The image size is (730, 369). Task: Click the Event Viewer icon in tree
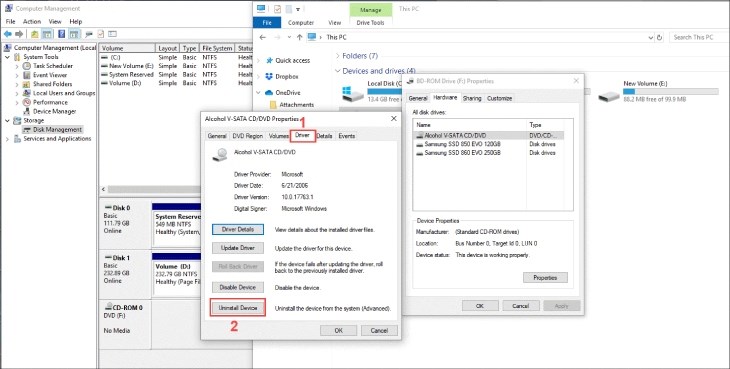coord(27,75)
